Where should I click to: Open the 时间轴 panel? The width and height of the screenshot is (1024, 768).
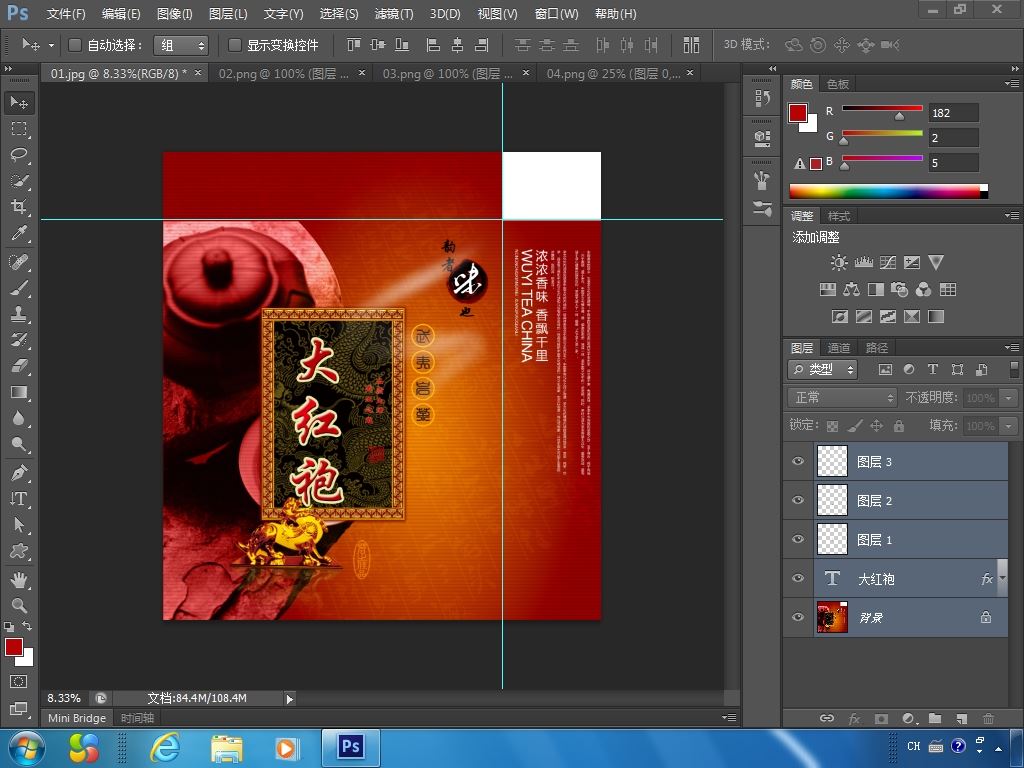tap(137, 718)
